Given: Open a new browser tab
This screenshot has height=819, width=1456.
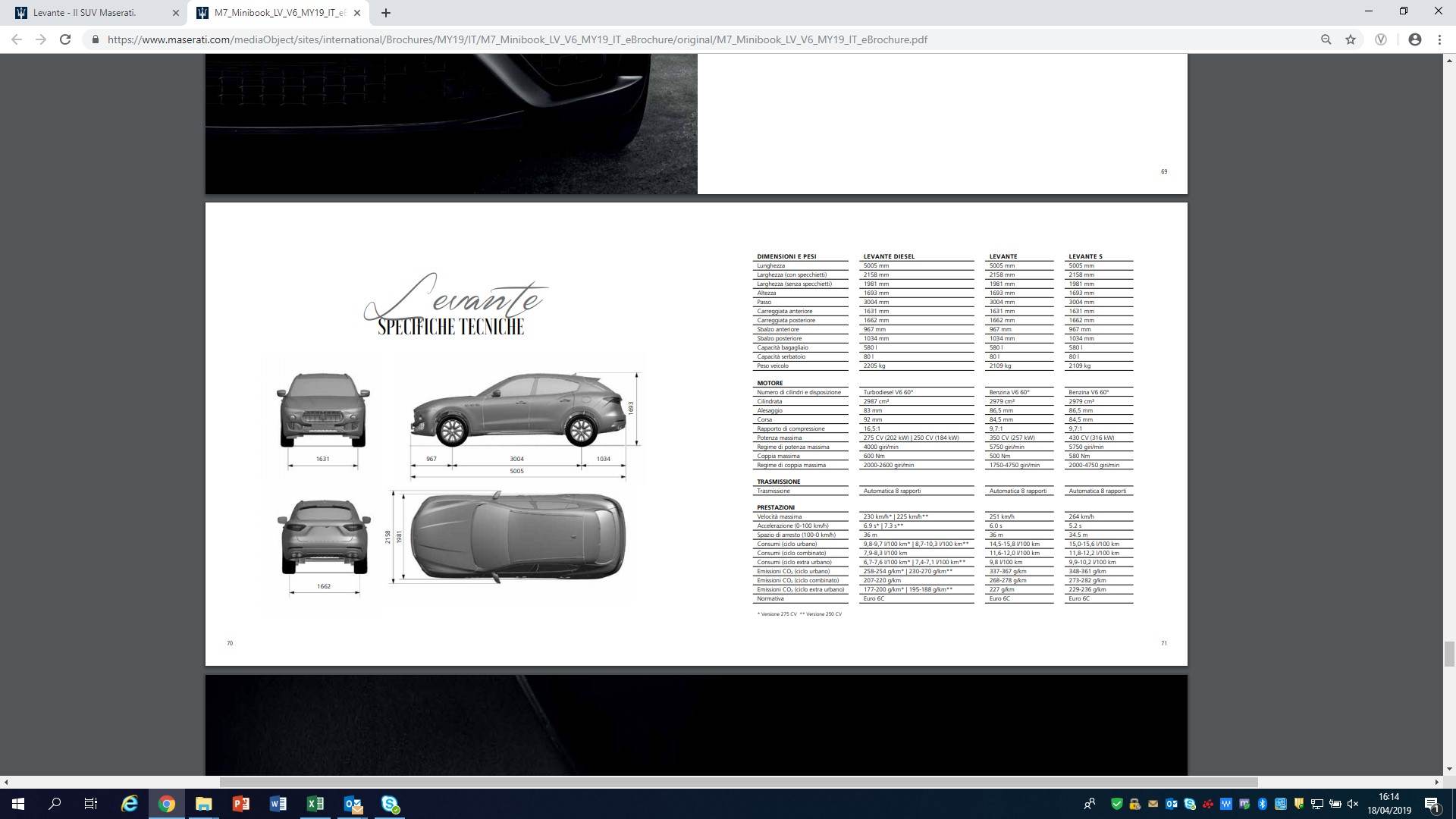Looking at the screenshot, I should click(385, 13).
